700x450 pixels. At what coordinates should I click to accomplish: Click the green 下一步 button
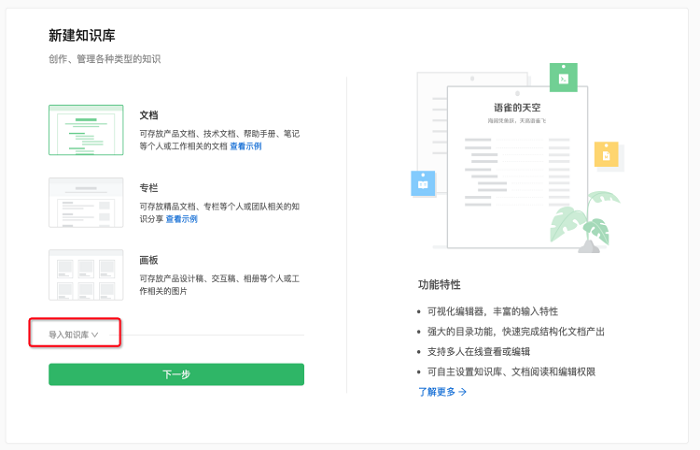tap(176, 374)
